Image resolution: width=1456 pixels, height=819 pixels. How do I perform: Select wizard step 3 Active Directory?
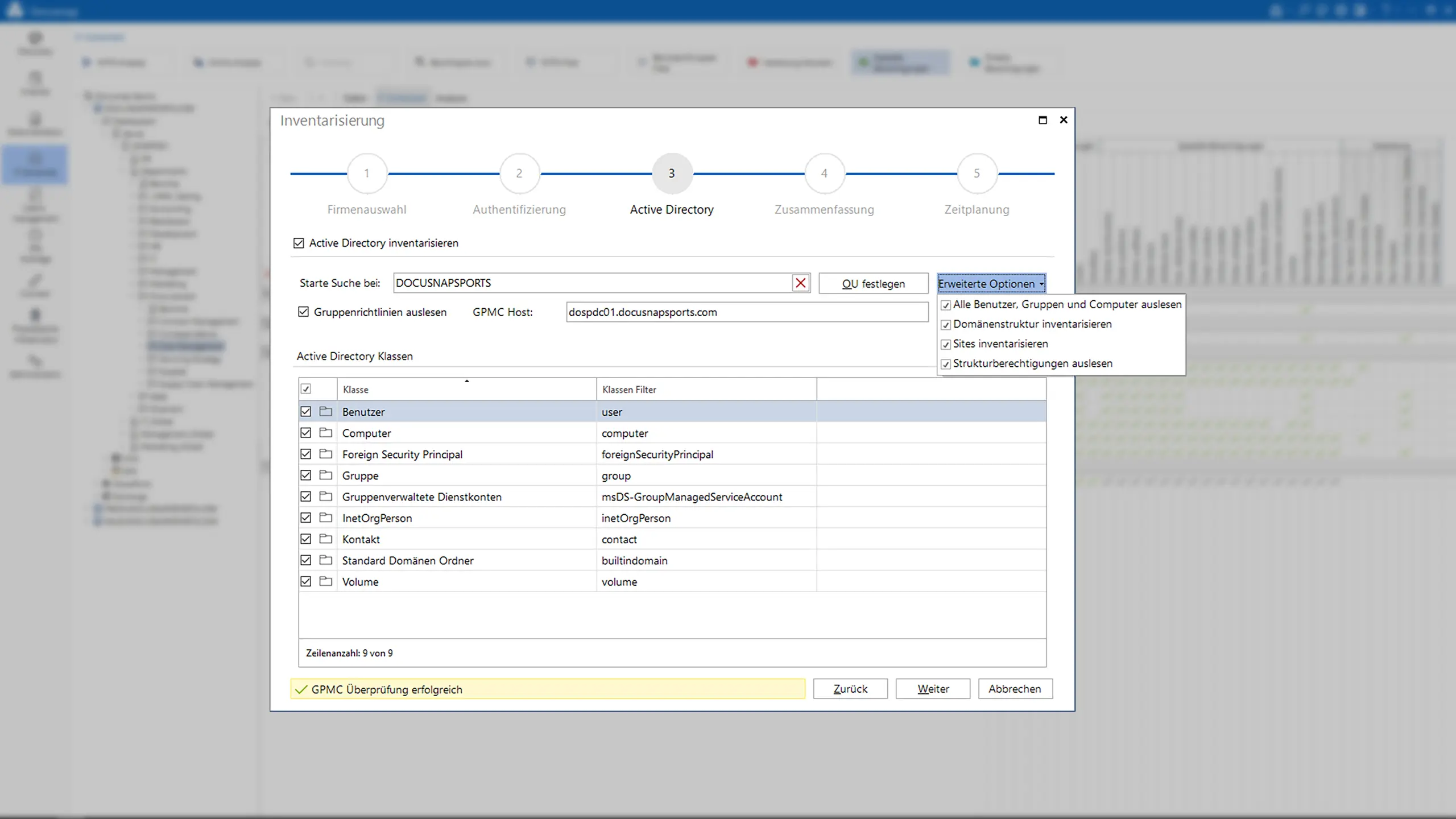point(672,173)
